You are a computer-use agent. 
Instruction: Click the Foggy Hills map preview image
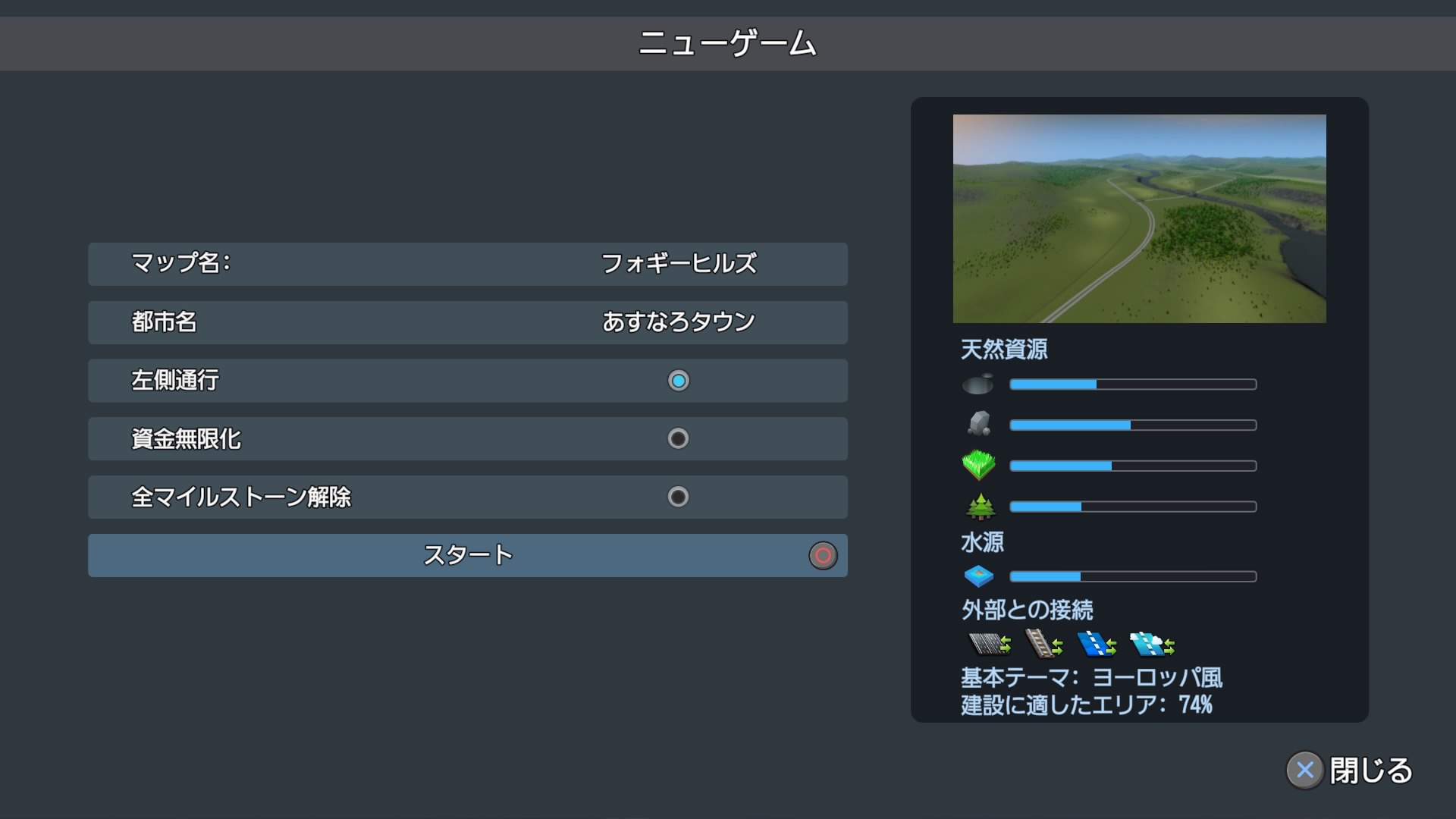(x=1139, y=218)
